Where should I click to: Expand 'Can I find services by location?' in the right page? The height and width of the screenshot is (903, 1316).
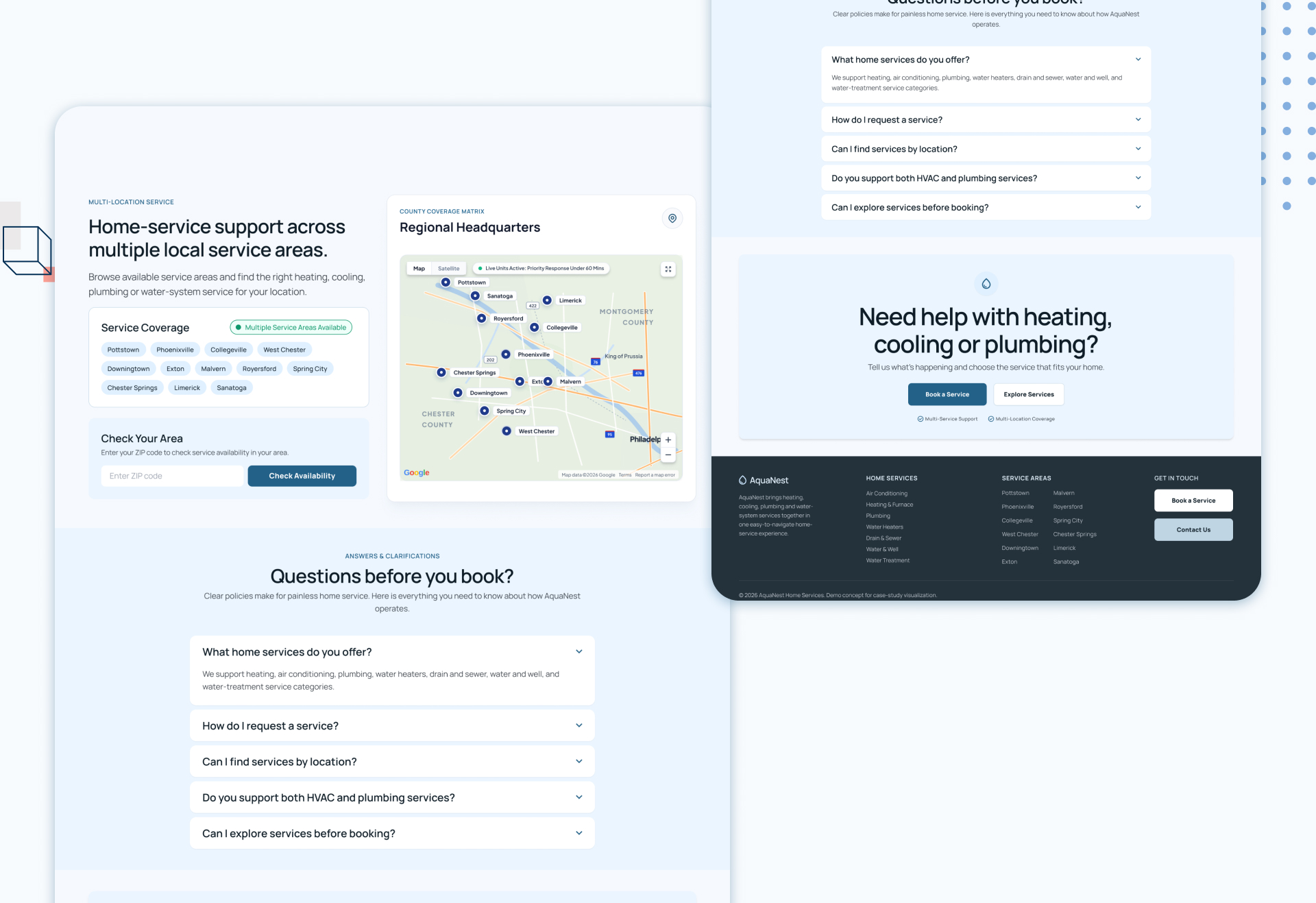coord(986,149)
